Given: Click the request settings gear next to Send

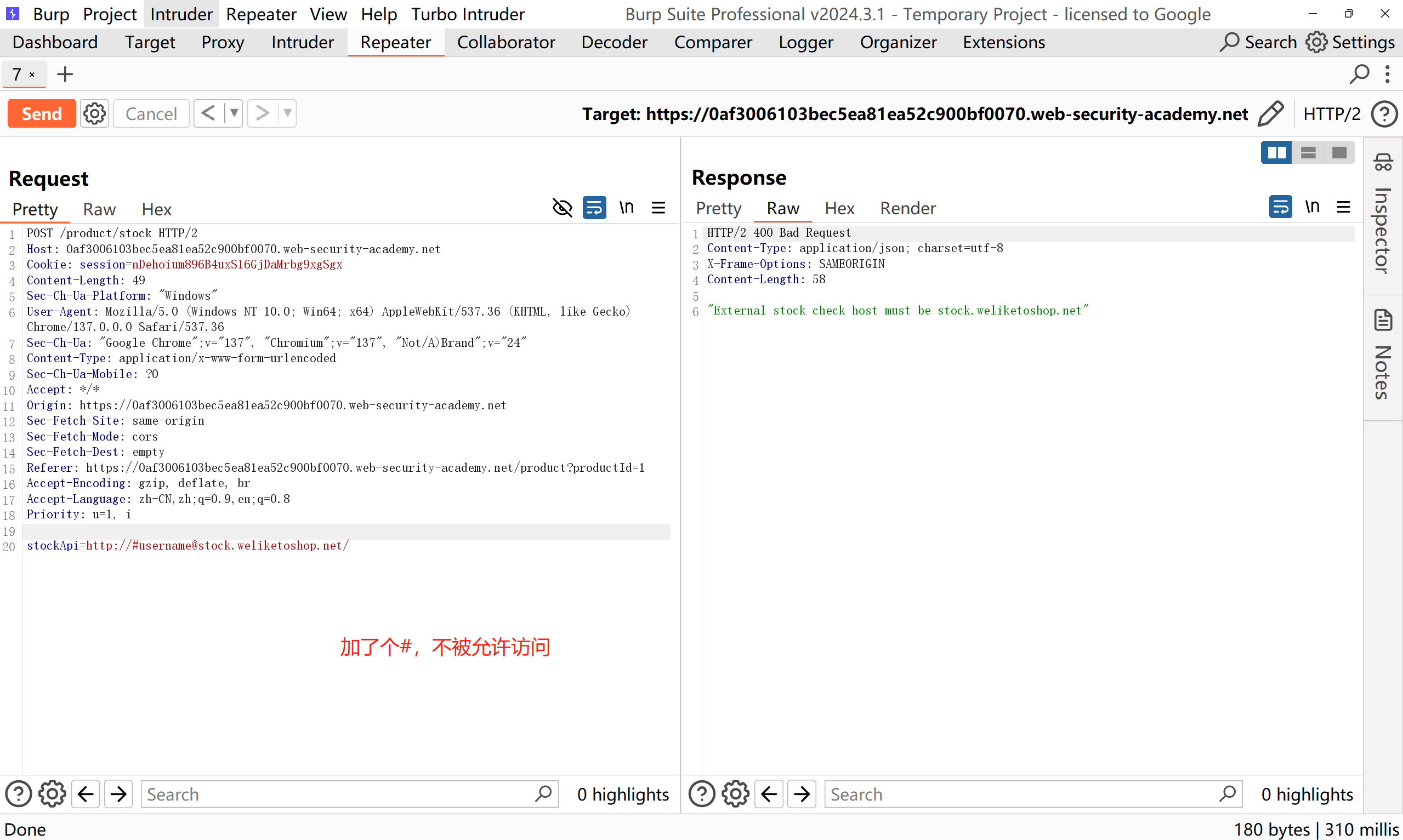Looking at the screenshot, I should (94, 114).
